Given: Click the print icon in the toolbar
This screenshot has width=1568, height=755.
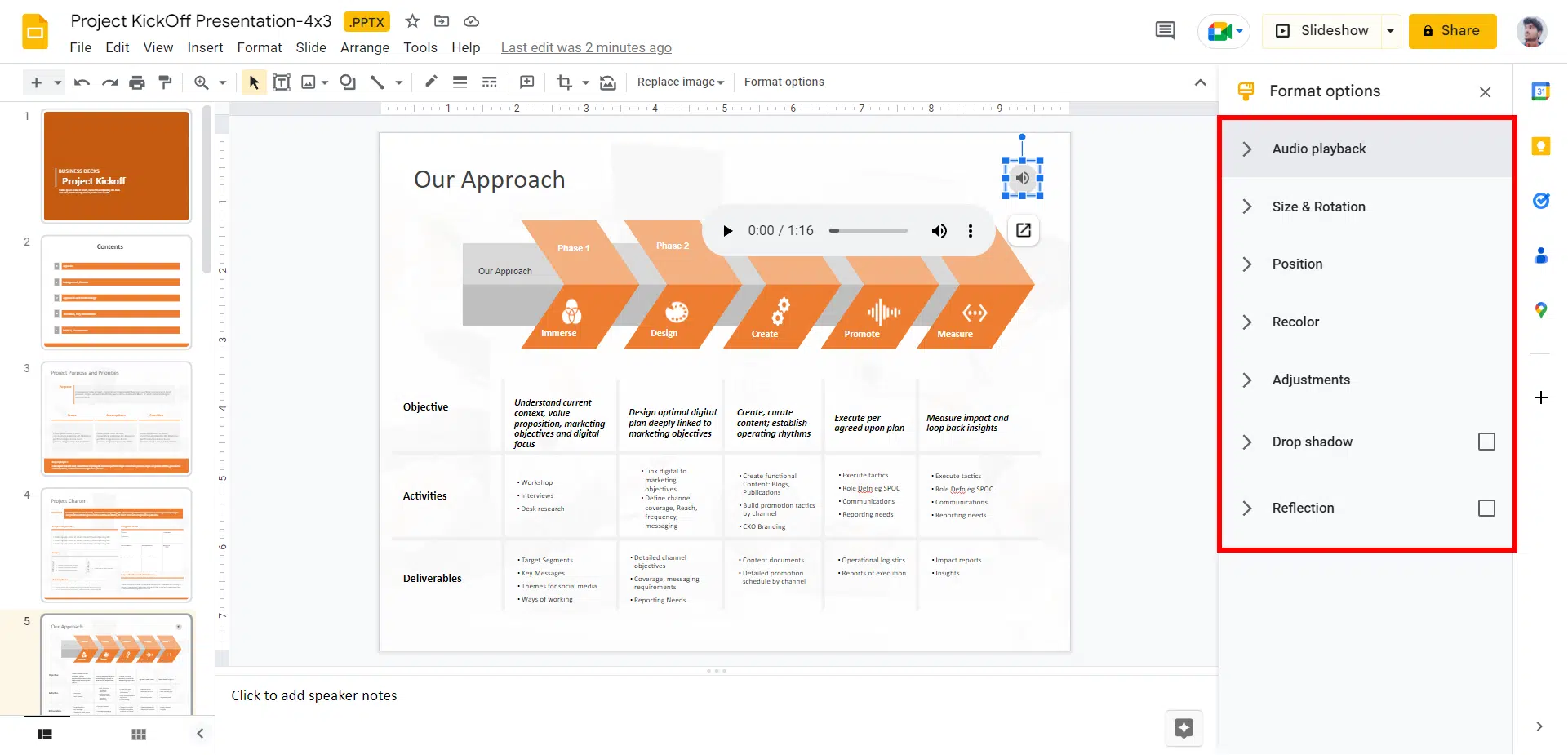Looking at the screenshot, I should (137, 82).
